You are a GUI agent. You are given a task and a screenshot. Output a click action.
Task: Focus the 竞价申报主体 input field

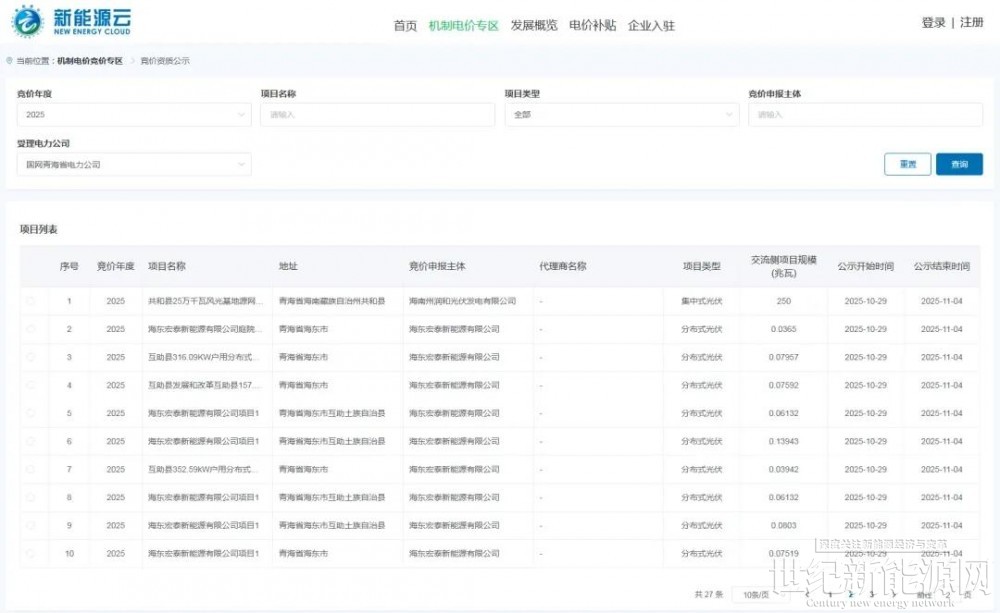point(865,115)
